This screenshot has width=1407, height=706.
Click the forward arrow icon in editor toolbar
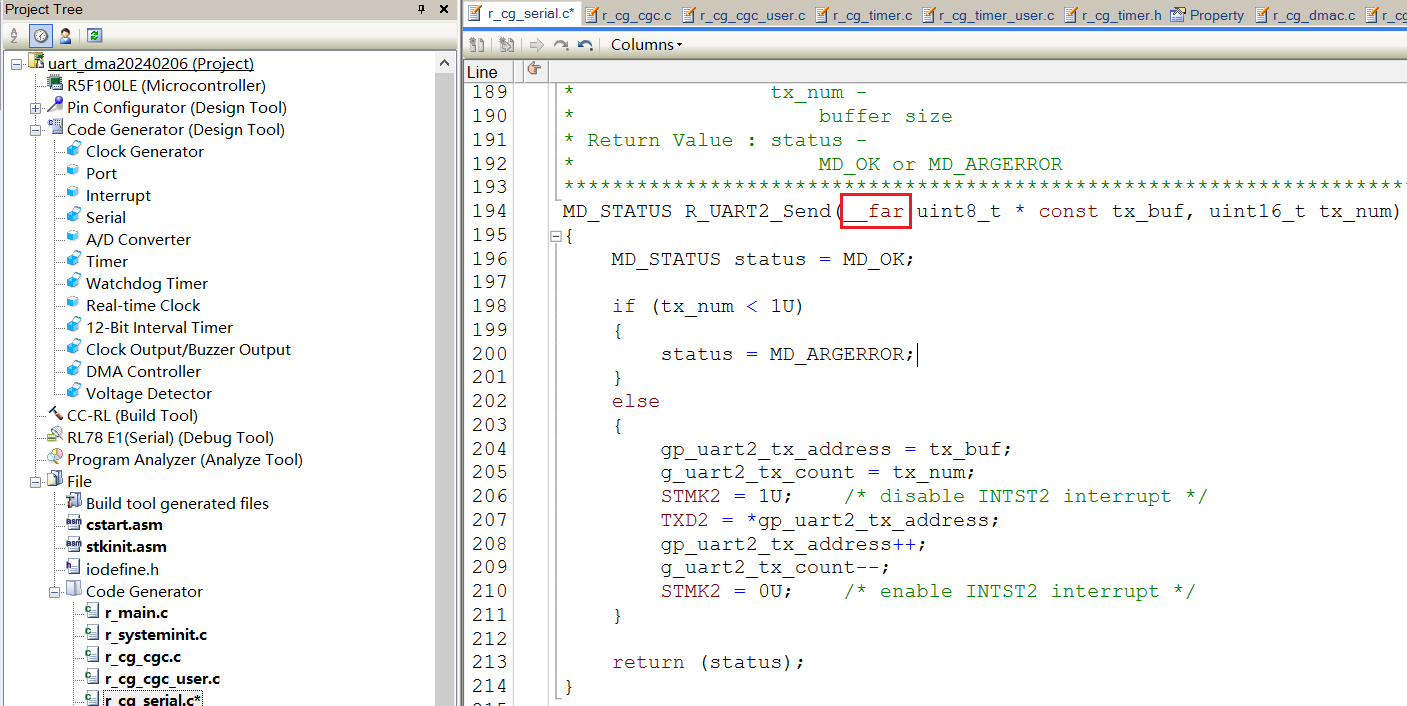point(537,45)
